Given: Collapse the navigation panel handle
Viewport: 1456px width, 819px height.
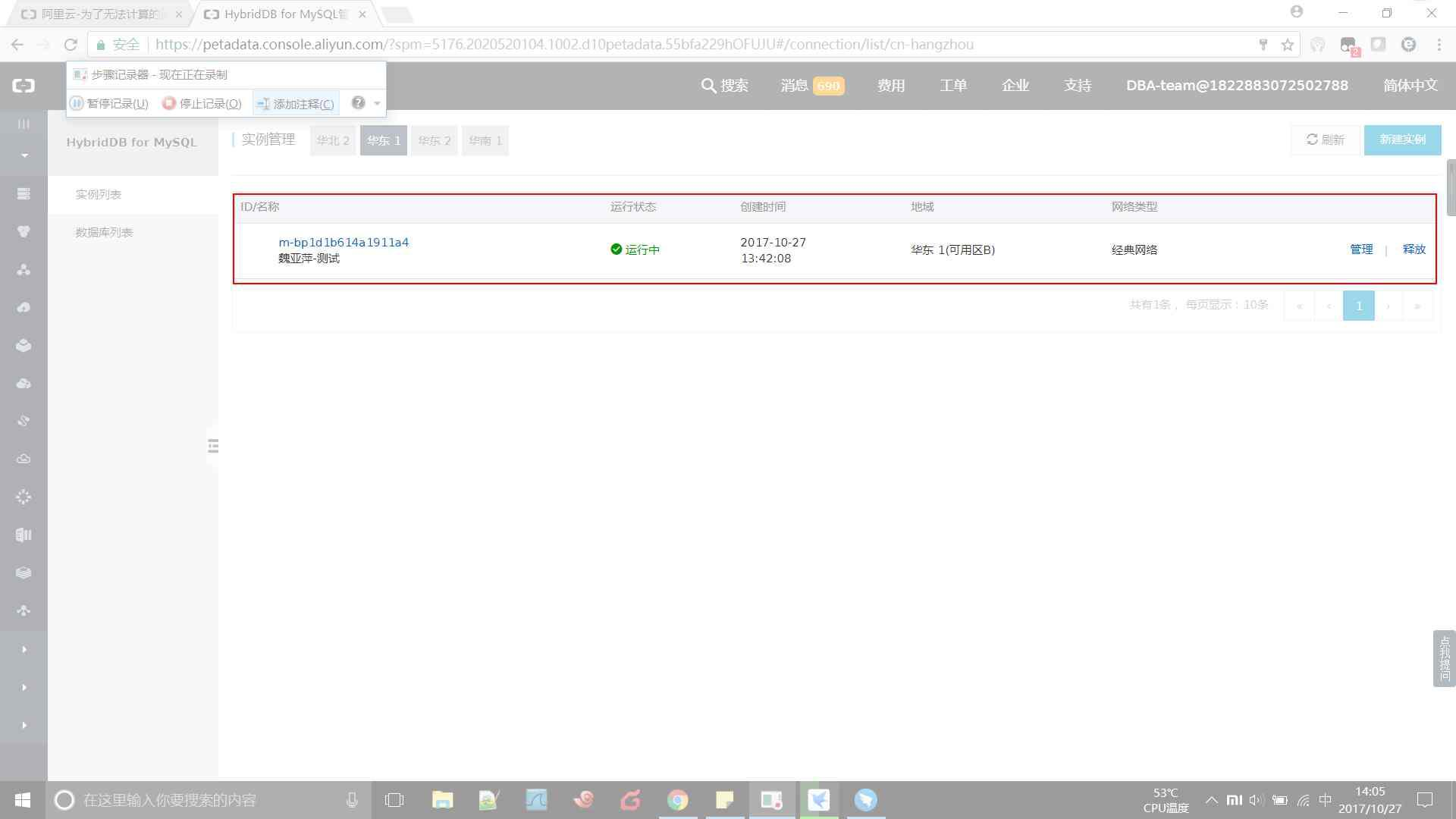Looking at the screenshot, I should tap(213, 446).
